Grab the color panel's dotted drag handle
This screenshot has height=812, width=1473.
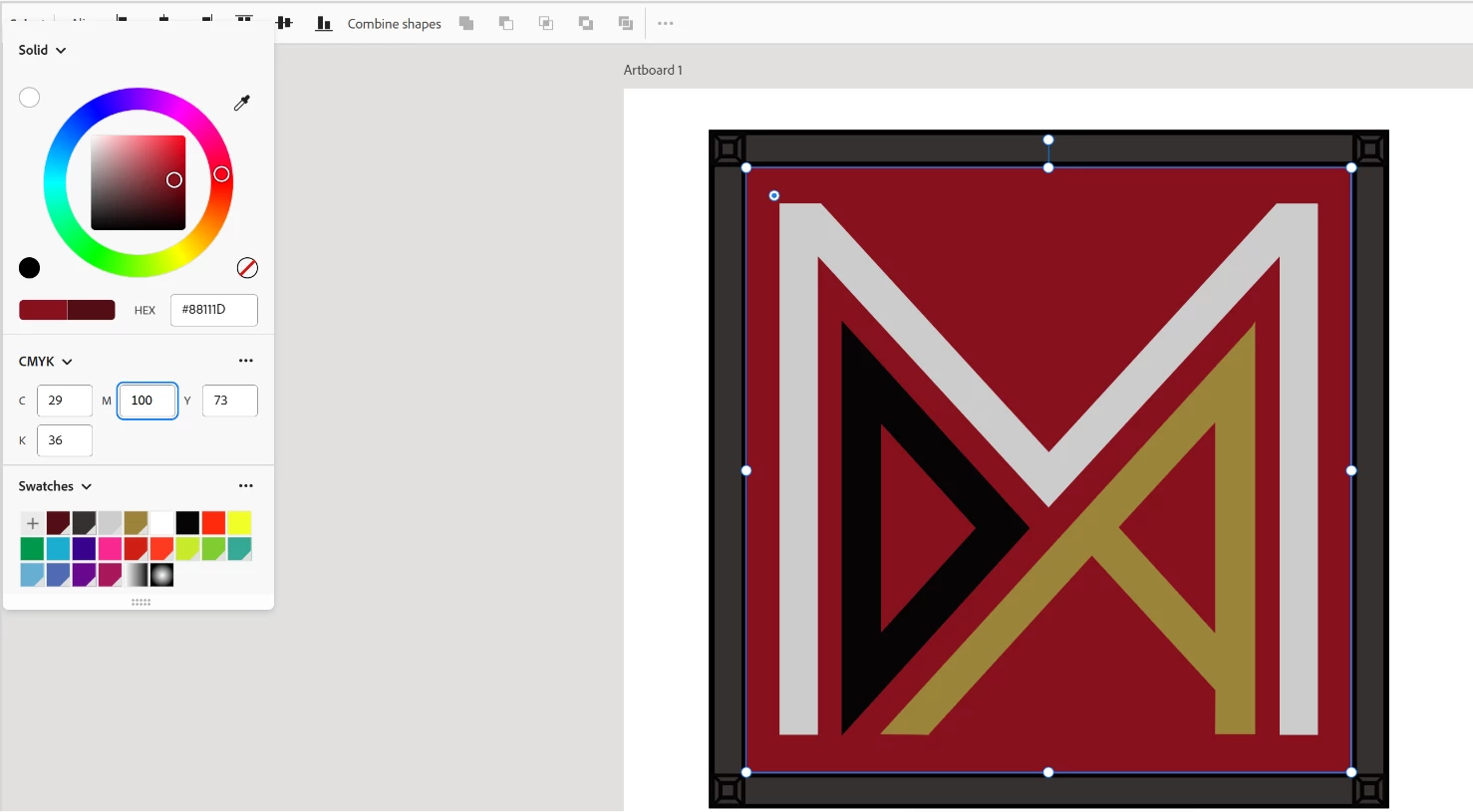pyautogui.click(x=141, y=602)
